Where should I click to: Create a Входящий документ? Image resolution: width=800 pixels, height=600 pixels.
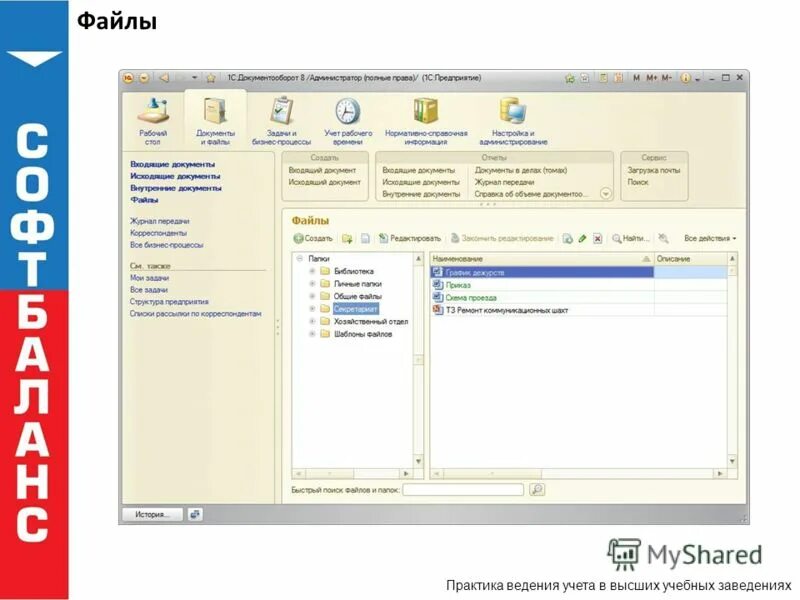pyautogui.click(x=322, y=170)
